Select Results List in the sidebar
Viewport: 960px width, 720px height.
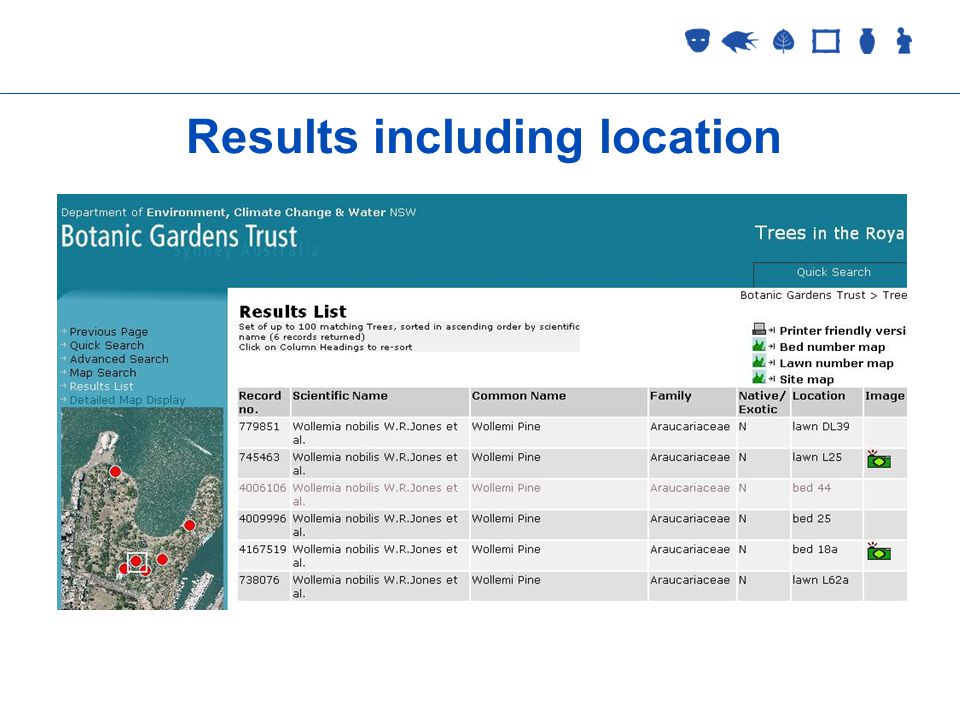tap(101, 386)
